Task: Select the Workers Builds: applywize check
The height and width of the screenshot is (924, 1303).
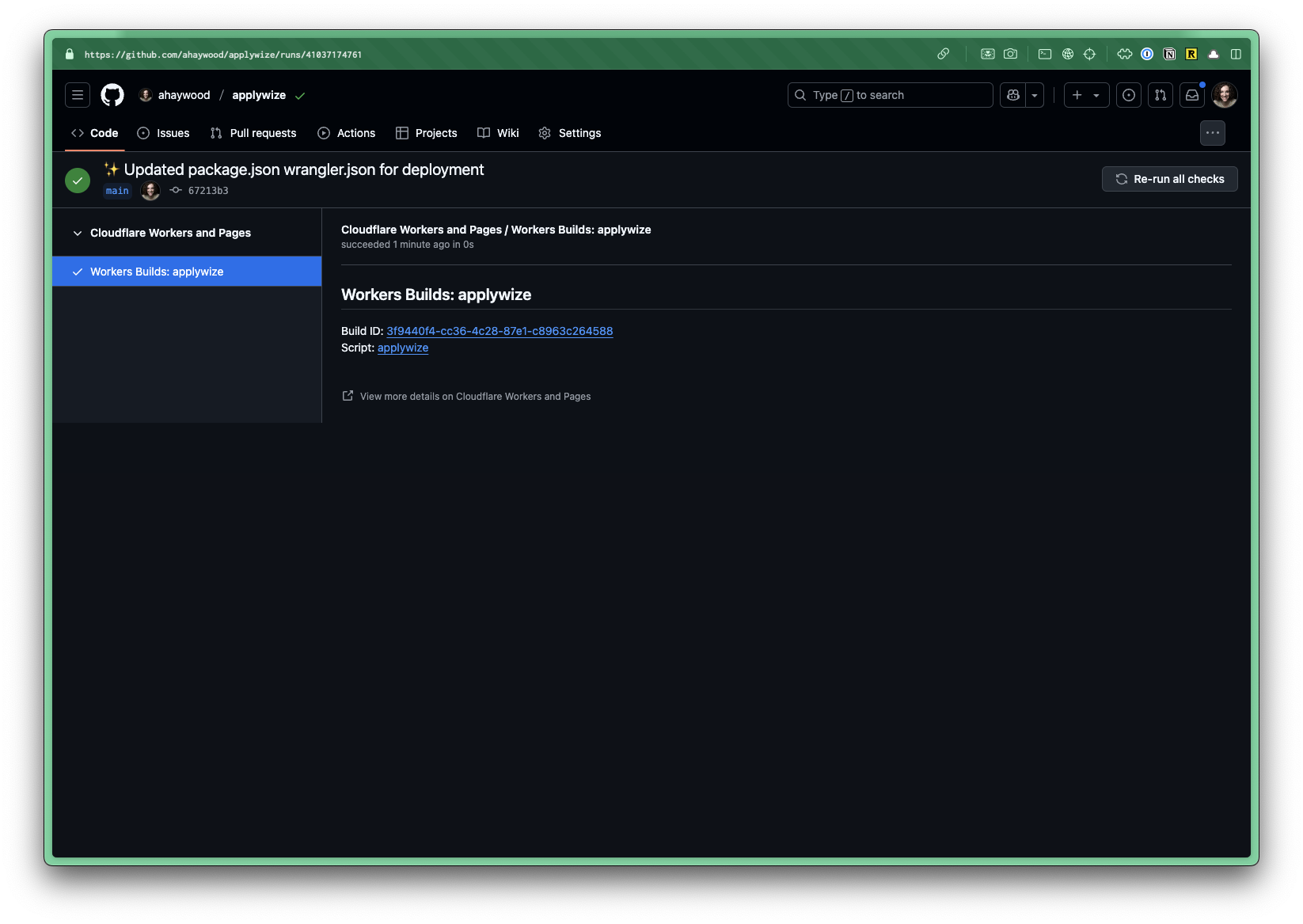Action: coord(157,272)
